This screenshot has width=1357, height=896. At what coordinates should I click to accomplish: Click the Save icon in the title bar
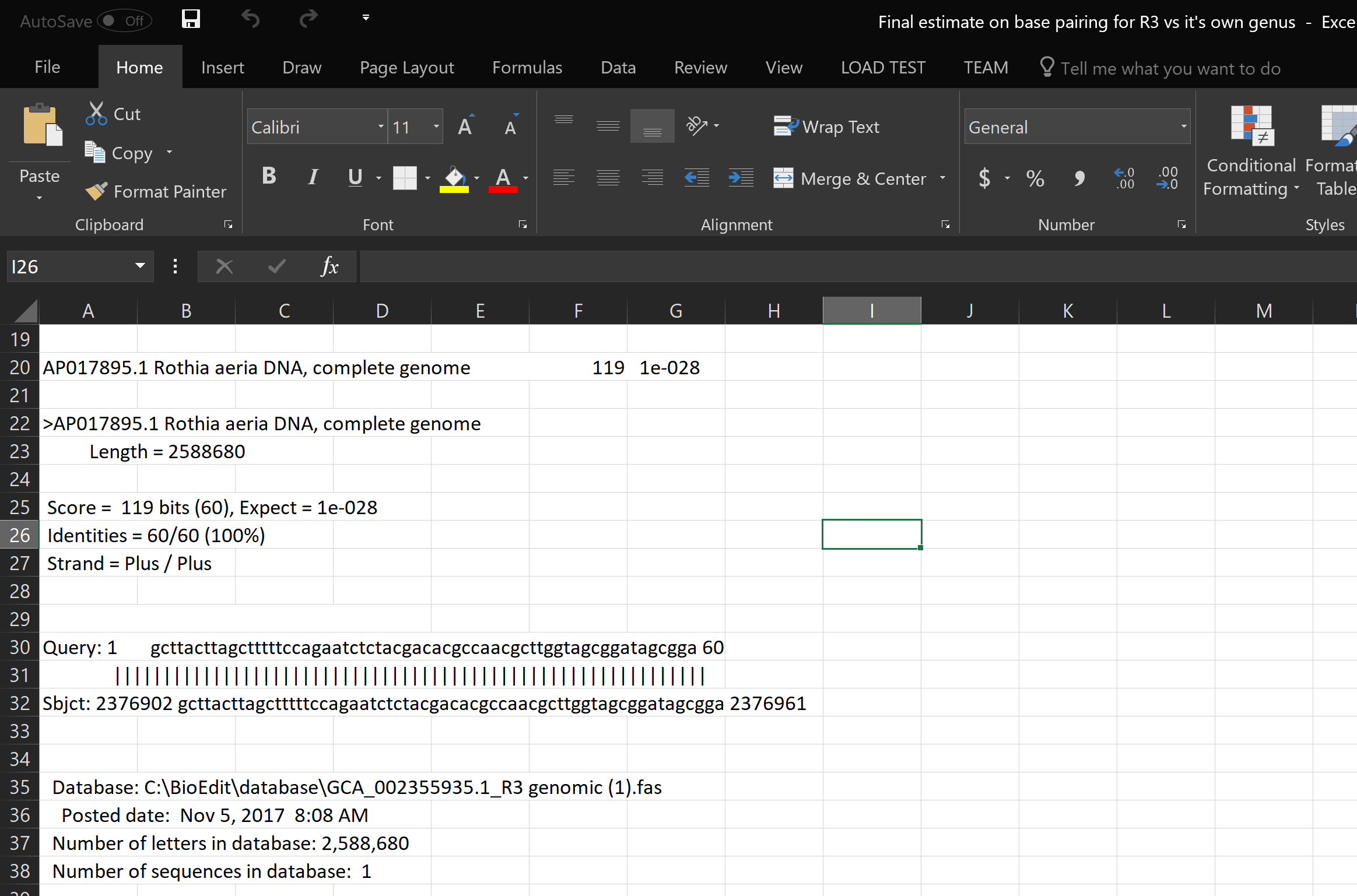tap(191, 19)
